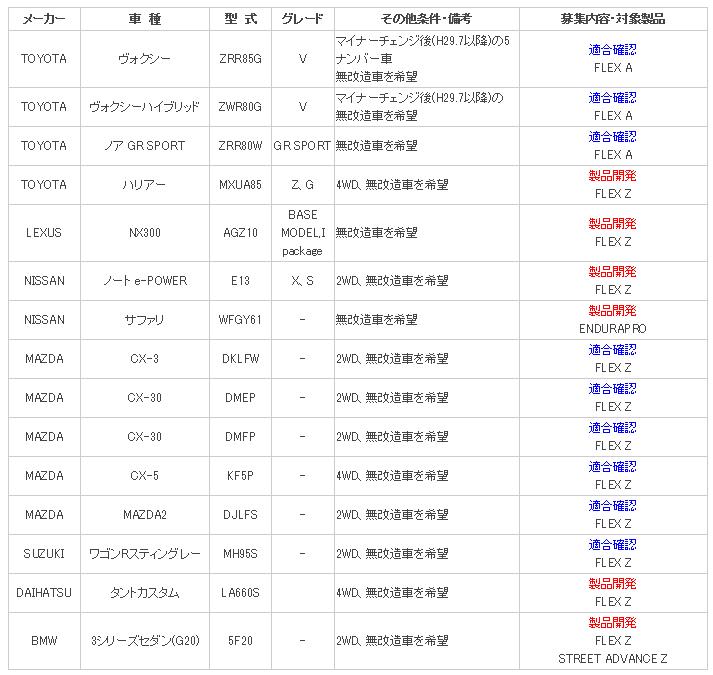Click model code DMFP
The height and width of the screenshot is (675, 713).
(x=240, y=437)
